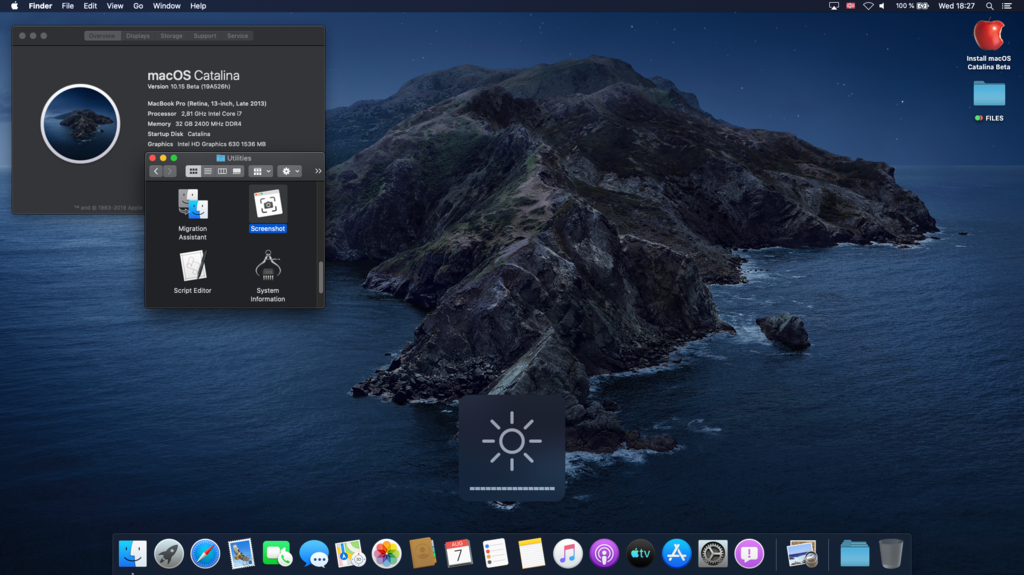Open the Trash in the Dock

pyautogui.click(x=891, y=554)
